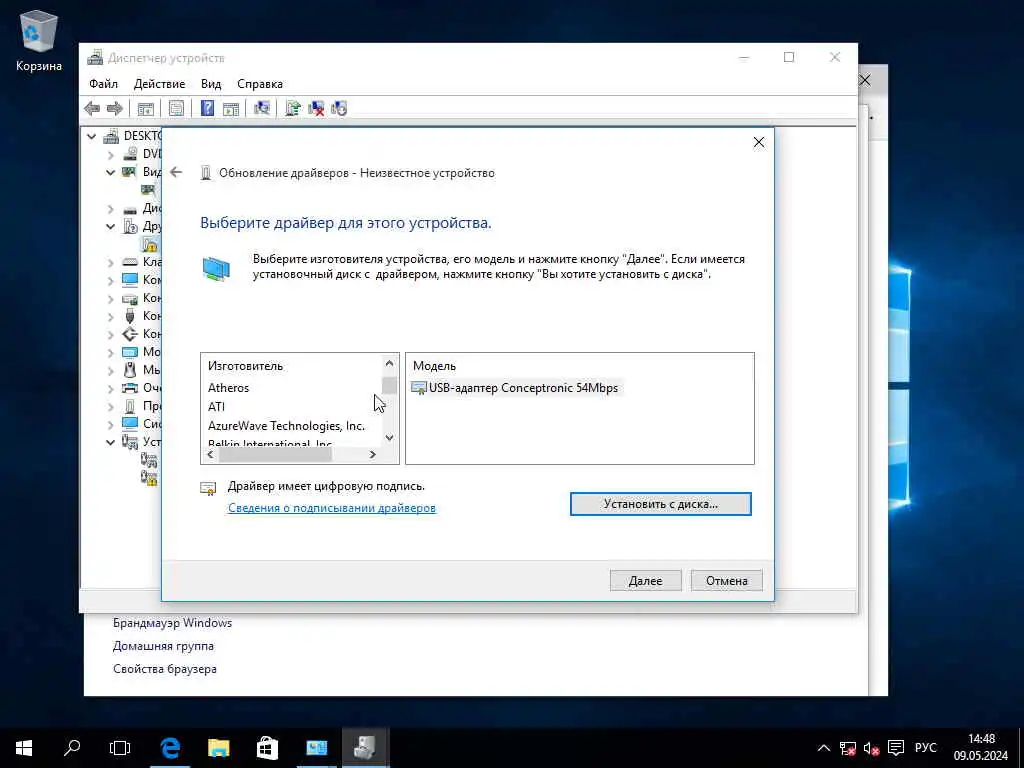The height and width of the screenshot is (768, 1024).
Task: Open Сведения о подписании драйверов link
Action: click(332, 508)
